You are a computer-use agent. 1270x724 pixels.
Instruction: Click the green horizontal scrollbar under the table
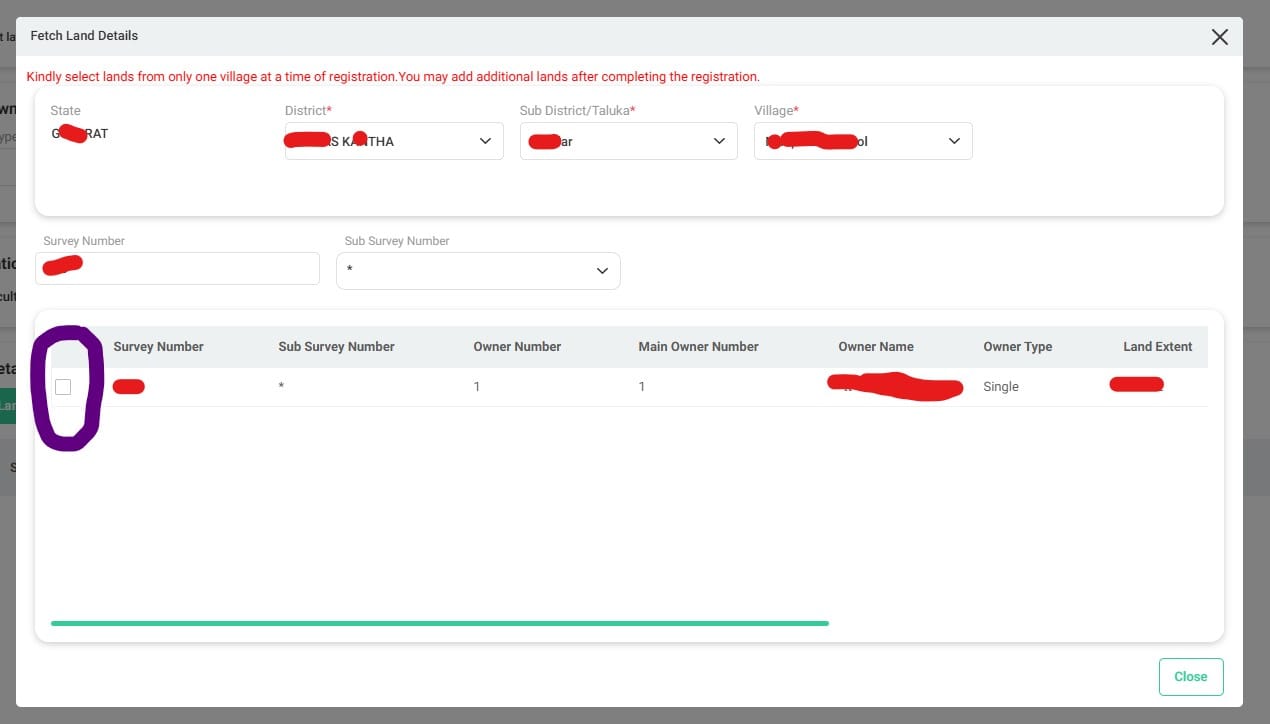coord(440,623)
